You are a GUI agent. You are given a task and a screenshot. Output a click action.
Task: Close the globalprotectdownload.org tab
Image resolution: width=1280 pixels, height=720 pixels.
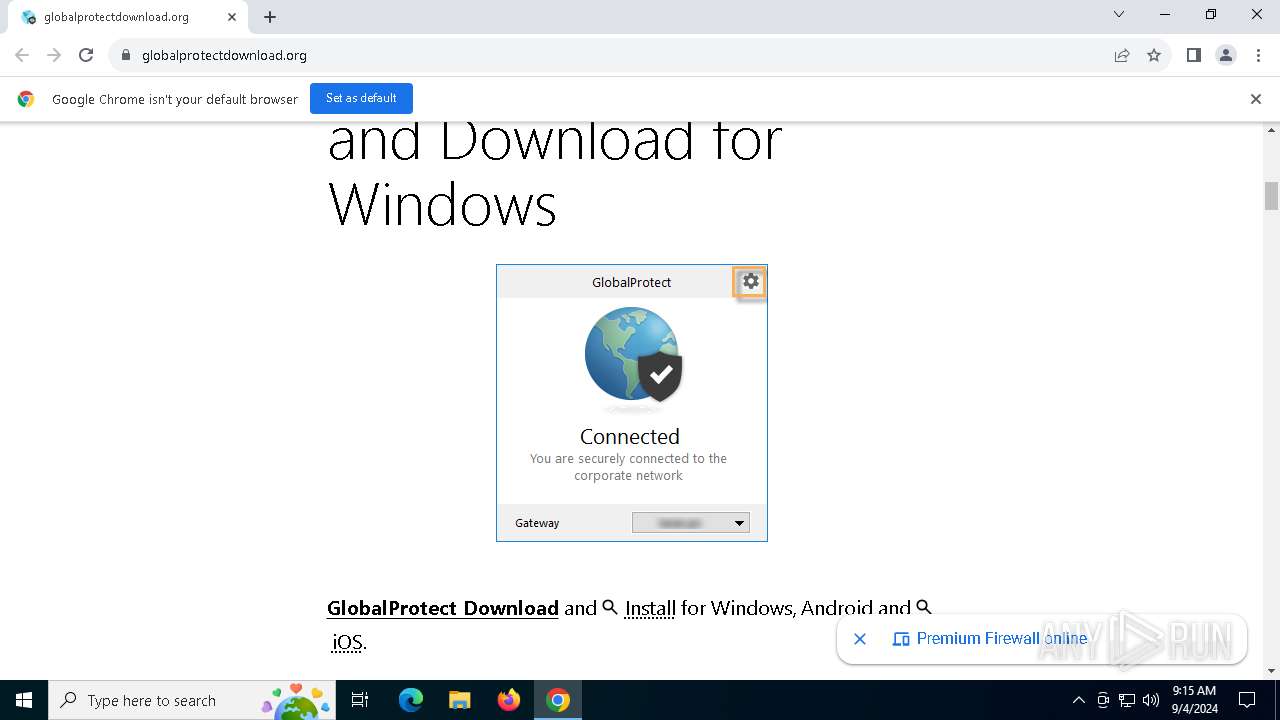click(x=232, y=17)
